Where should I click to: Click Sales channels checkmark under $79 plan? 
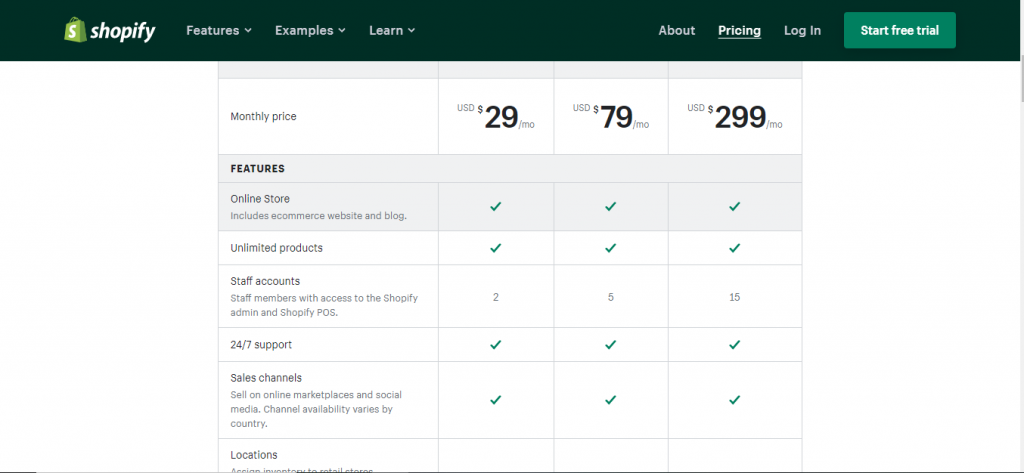[611, 400]
